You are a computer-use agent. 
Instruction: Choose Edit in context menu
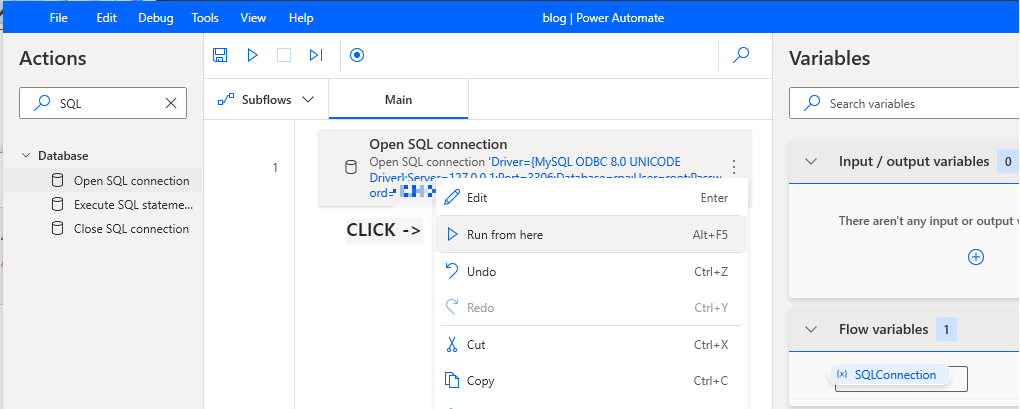pyautogui.click(x=590, y=198)
